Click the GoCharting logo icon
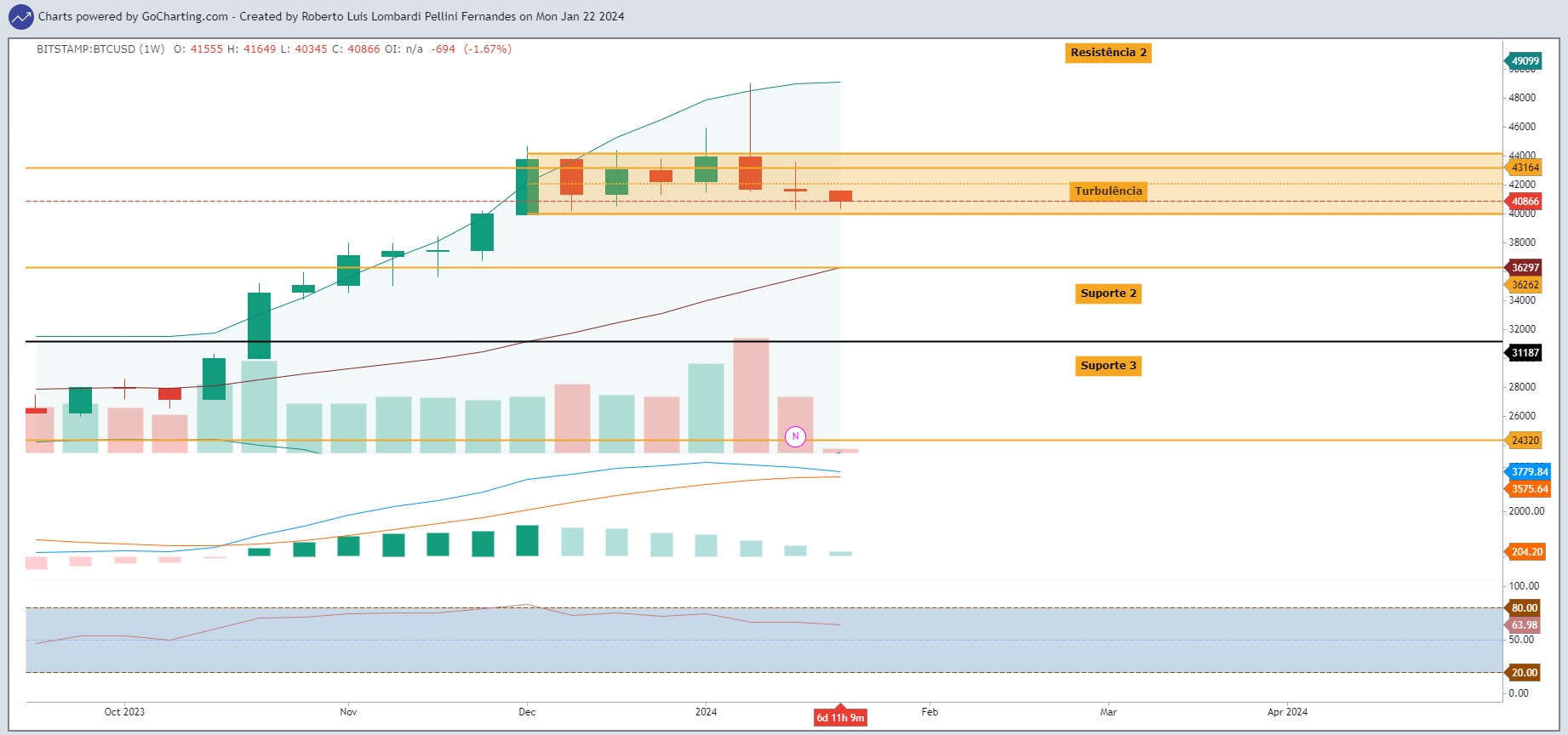This screenshot has height=735, width=1568. coord(20,16)
